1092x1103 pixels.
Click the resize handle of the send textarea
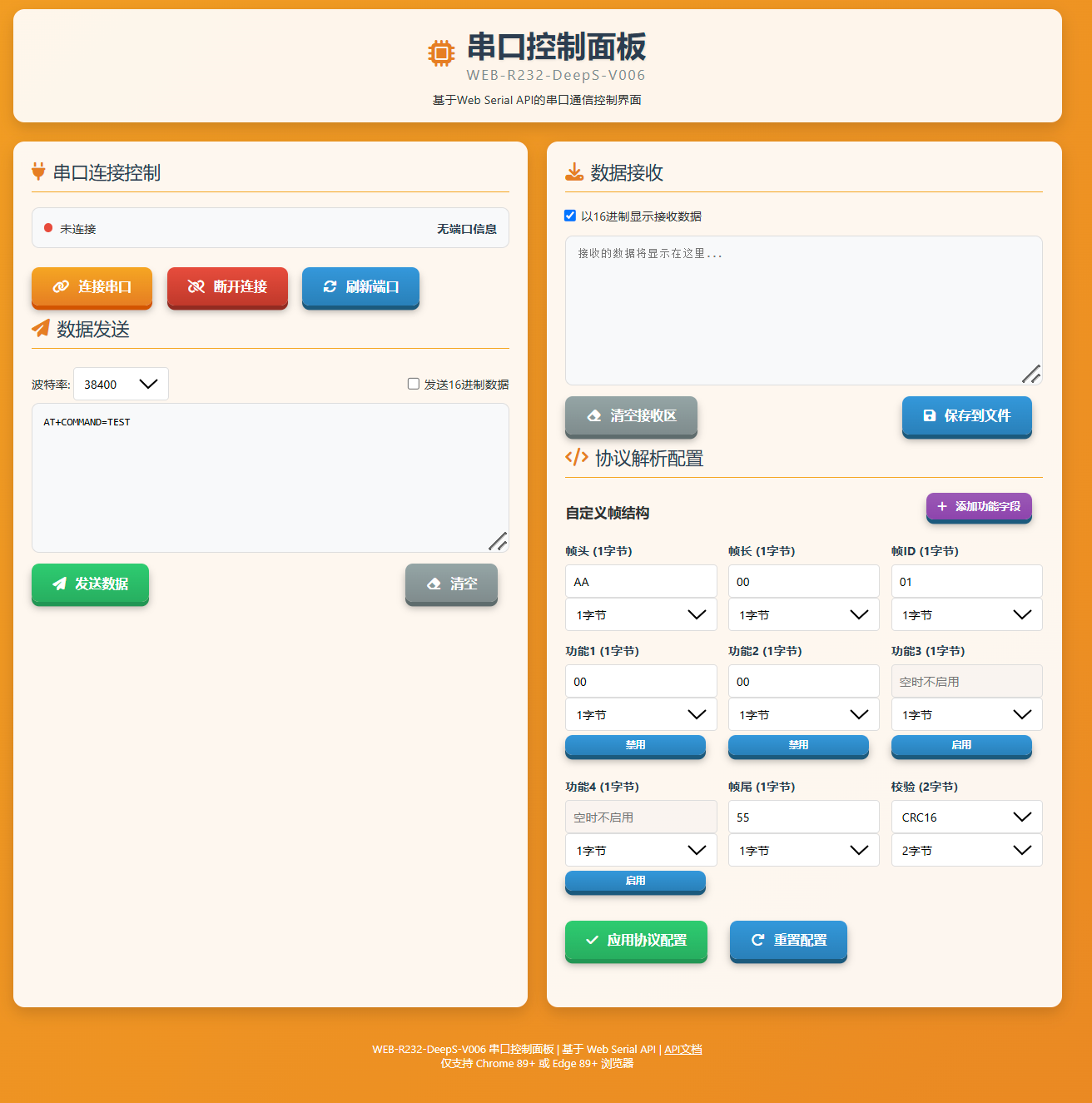point(499,542)
